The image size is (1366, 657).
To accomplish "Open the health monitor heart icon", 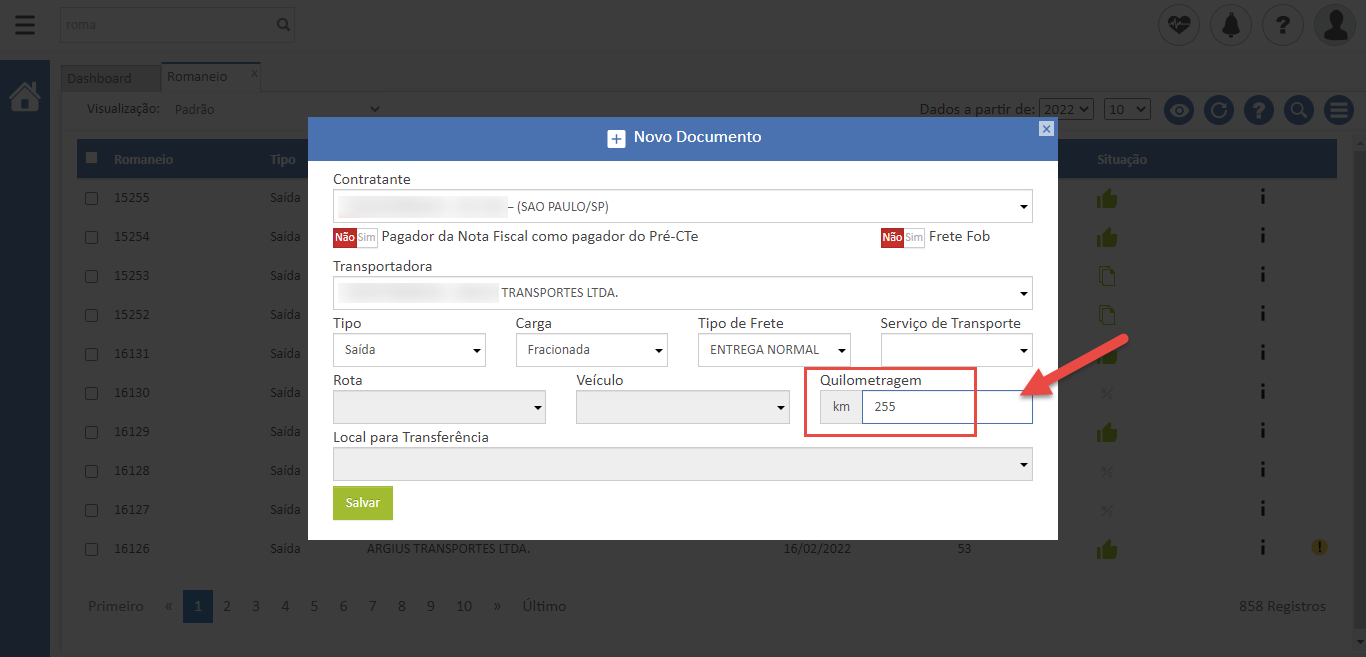I will [x=1178, y=25].
